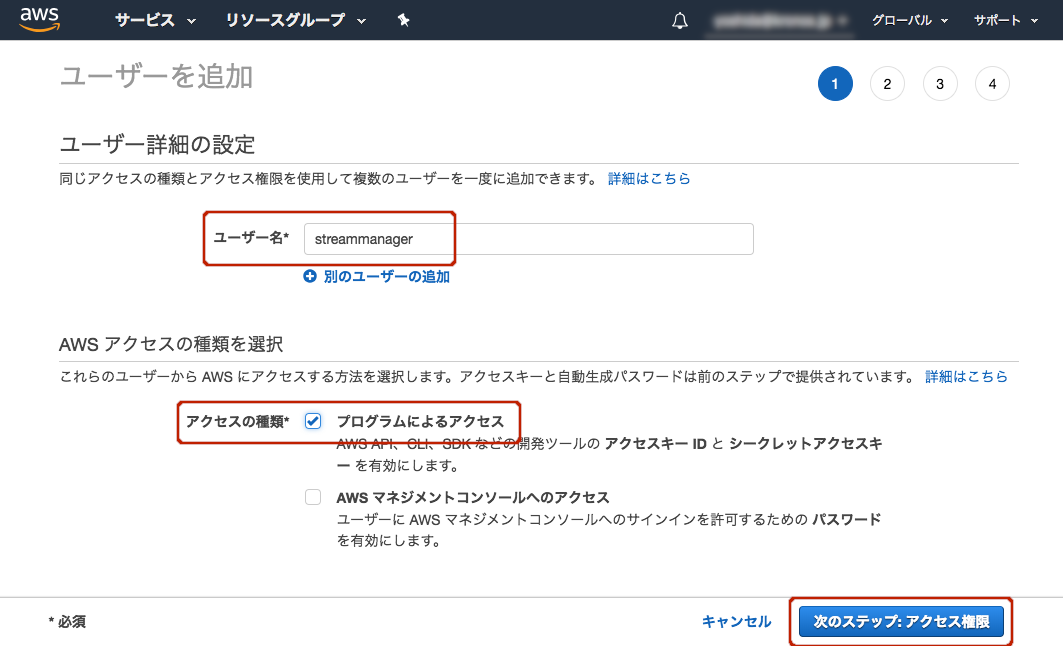Click the ユーザー名* field label

tap(251, 238)
